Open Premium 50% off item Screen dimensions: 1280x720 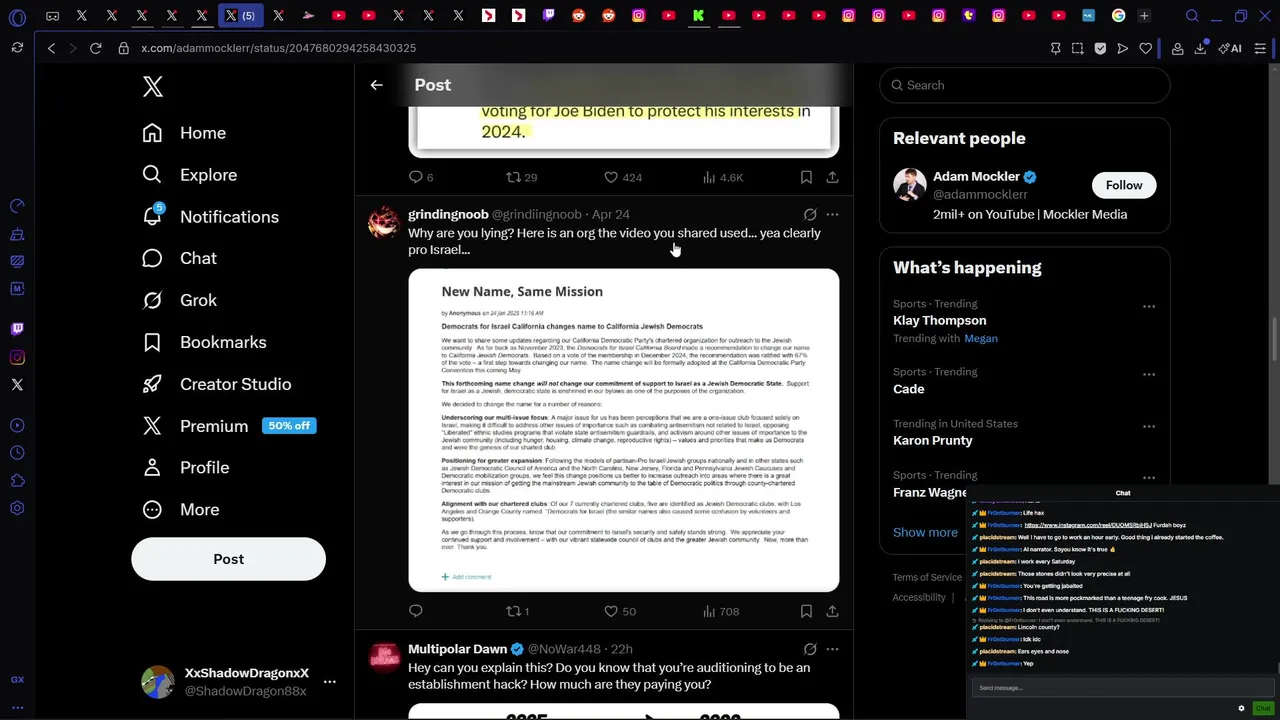[x=228, y=426]
